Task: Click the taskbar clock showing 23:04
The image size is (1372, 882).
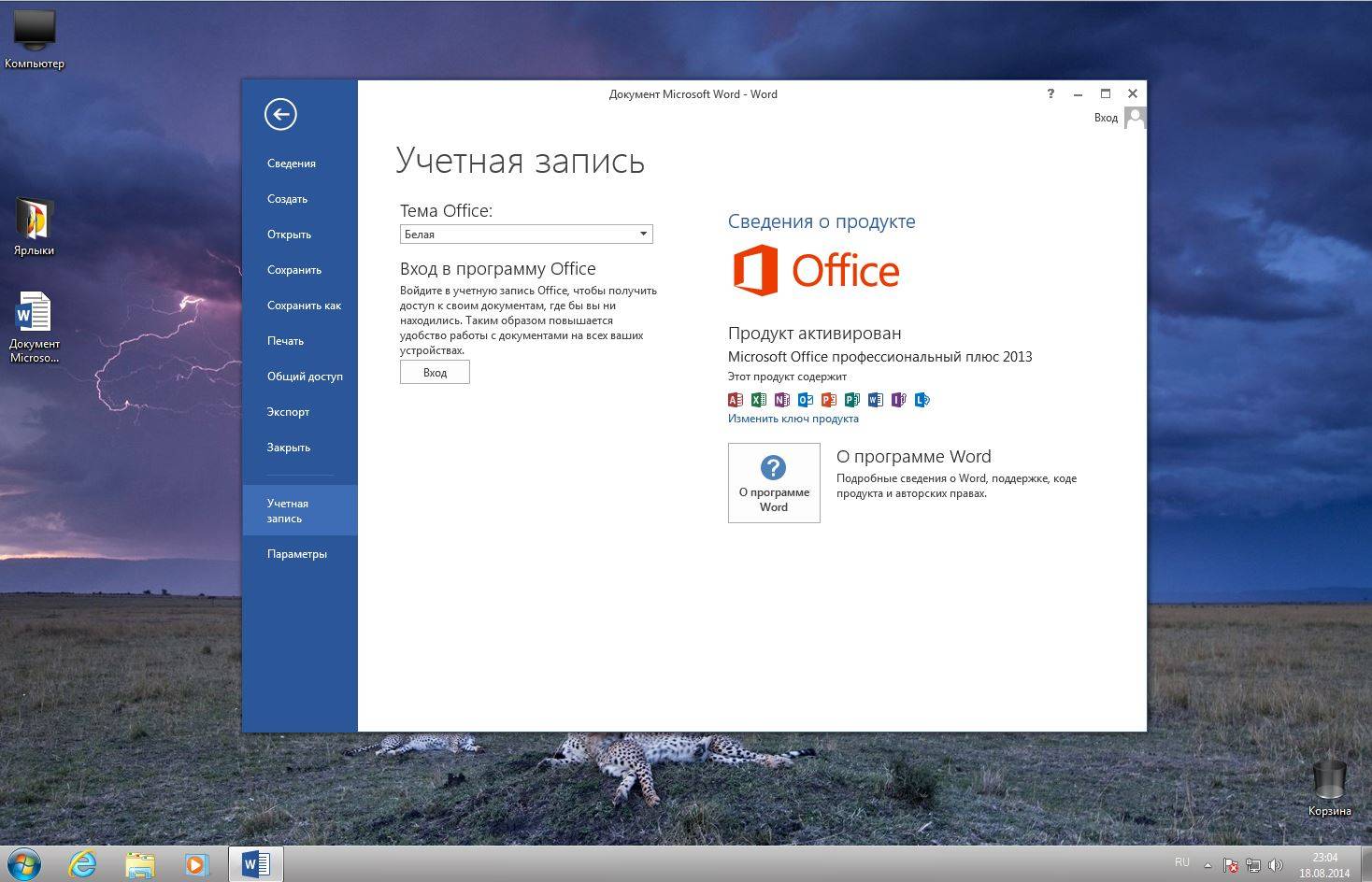Action: click(x=1324, y=865)
